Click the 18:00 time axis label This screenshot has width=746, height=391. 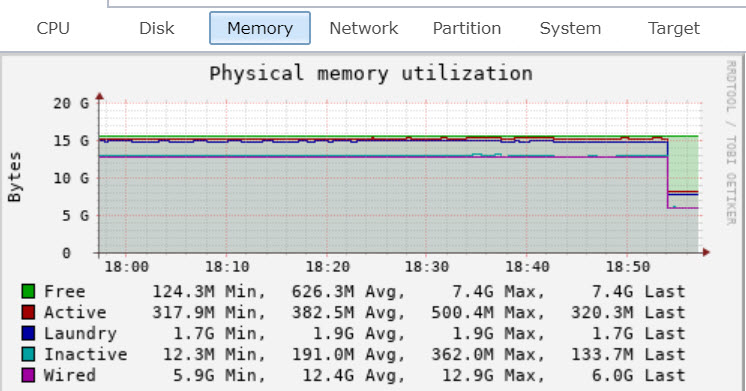click(127, 266)
